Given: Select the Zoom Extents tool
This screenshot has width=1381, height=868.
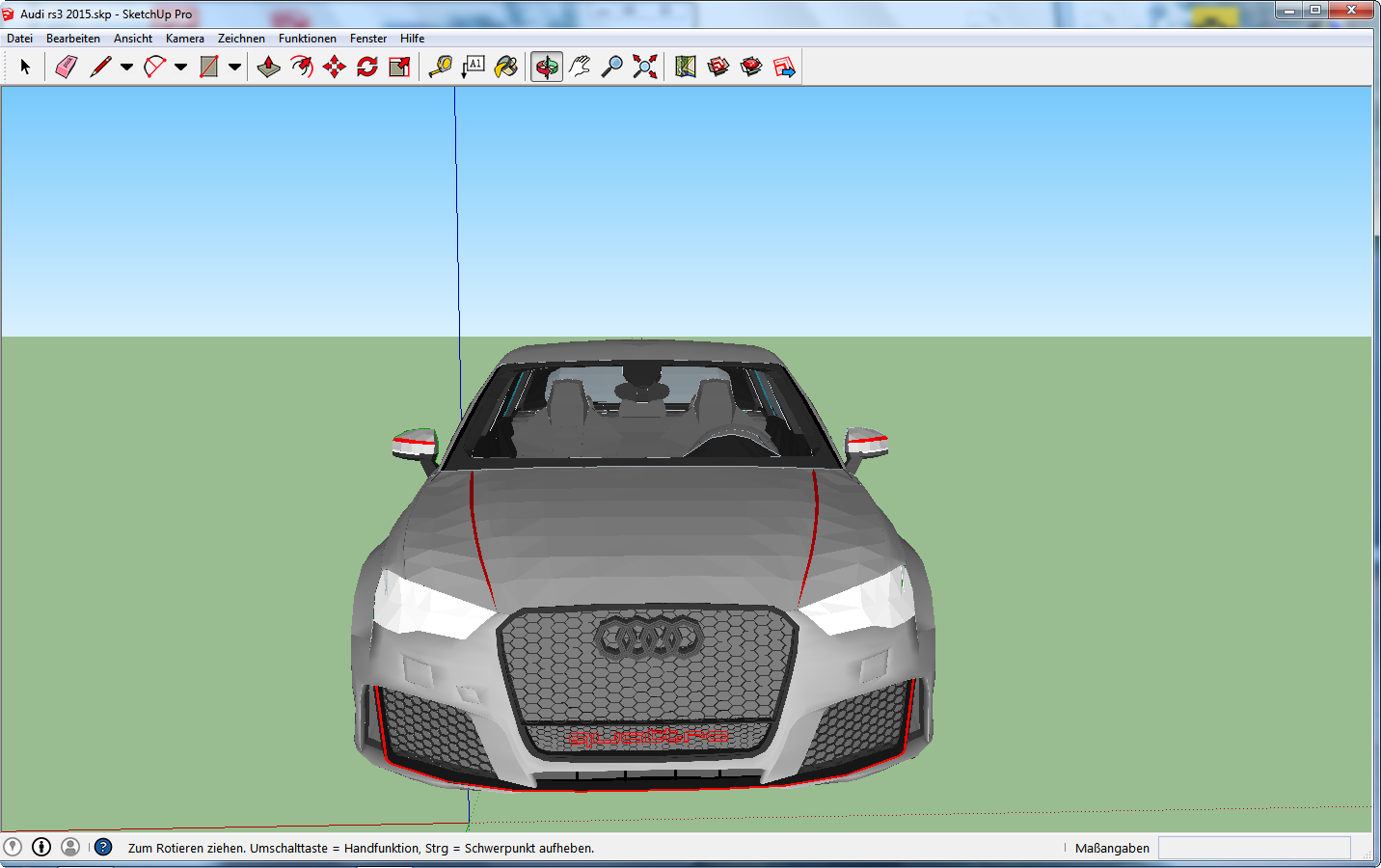Looking at the screenshot, I should (x=645, y=67).
